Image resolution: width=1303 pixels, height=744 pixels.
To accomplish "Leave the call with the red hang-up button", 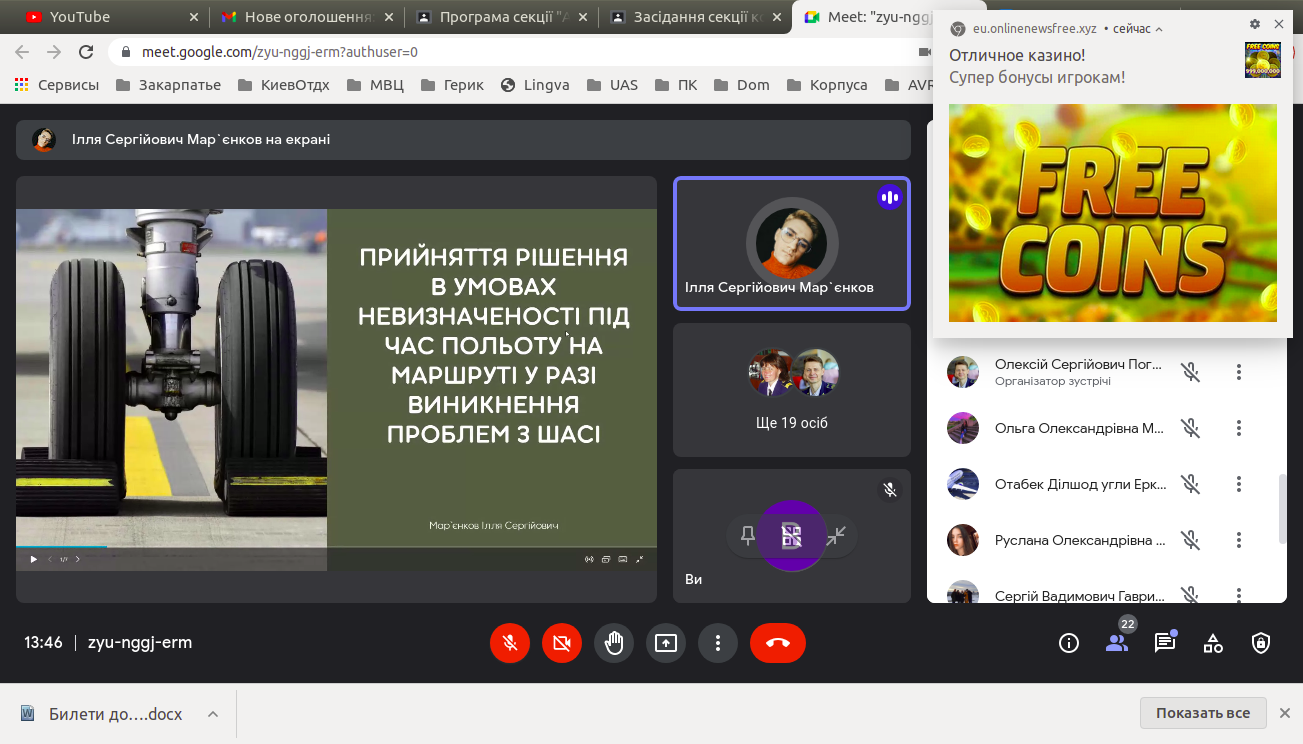I will point(778,643).
